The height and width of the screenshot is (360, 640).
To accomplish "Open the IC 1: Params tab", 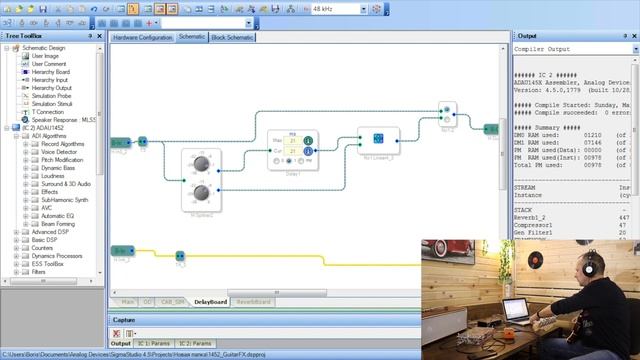I will [x=153, y=343].
